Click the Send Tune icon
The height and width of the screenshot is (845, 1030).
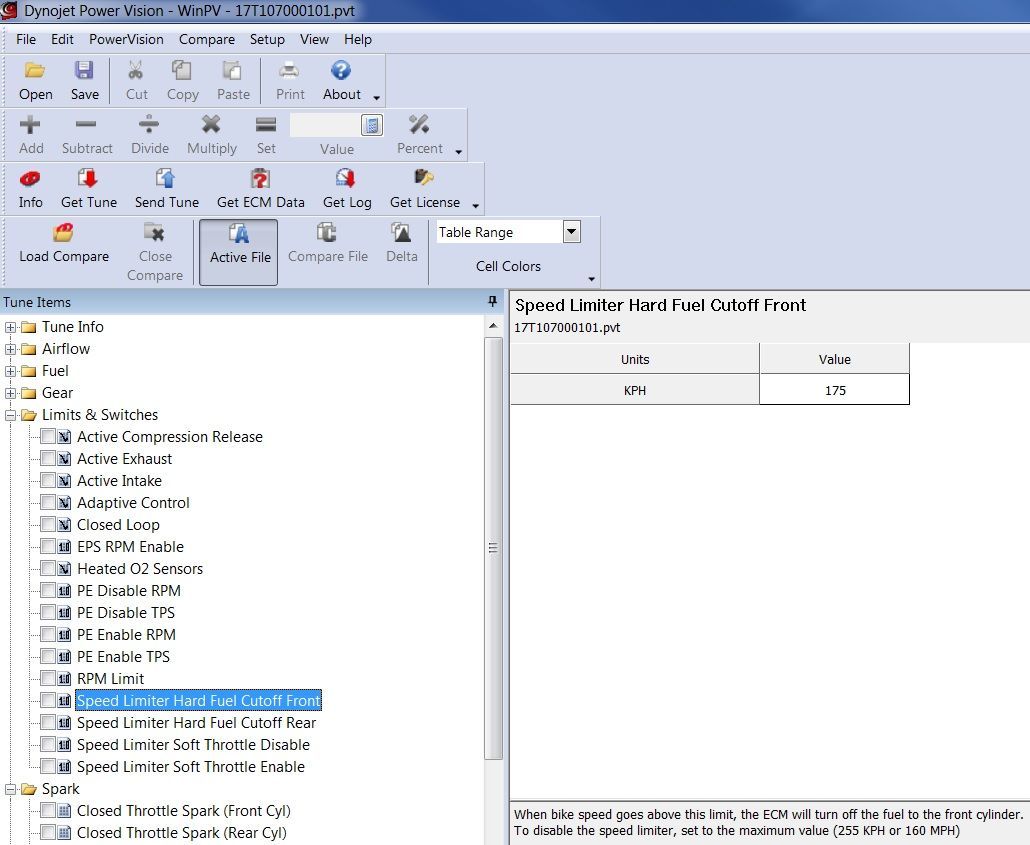tap(166, 180)
